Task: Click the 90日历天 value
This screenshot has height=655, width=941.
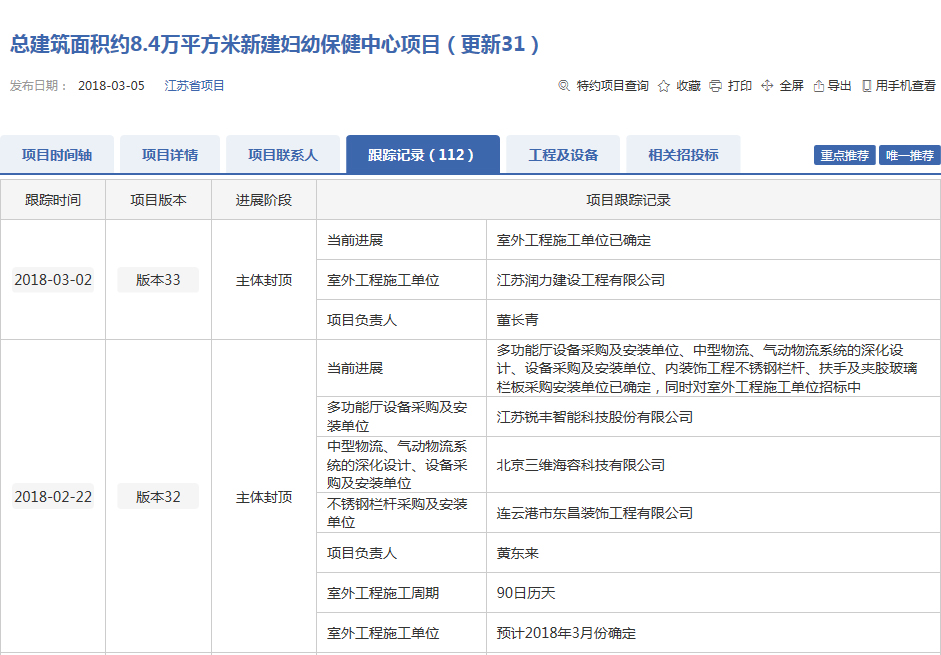Action: (x=526, y=593)
